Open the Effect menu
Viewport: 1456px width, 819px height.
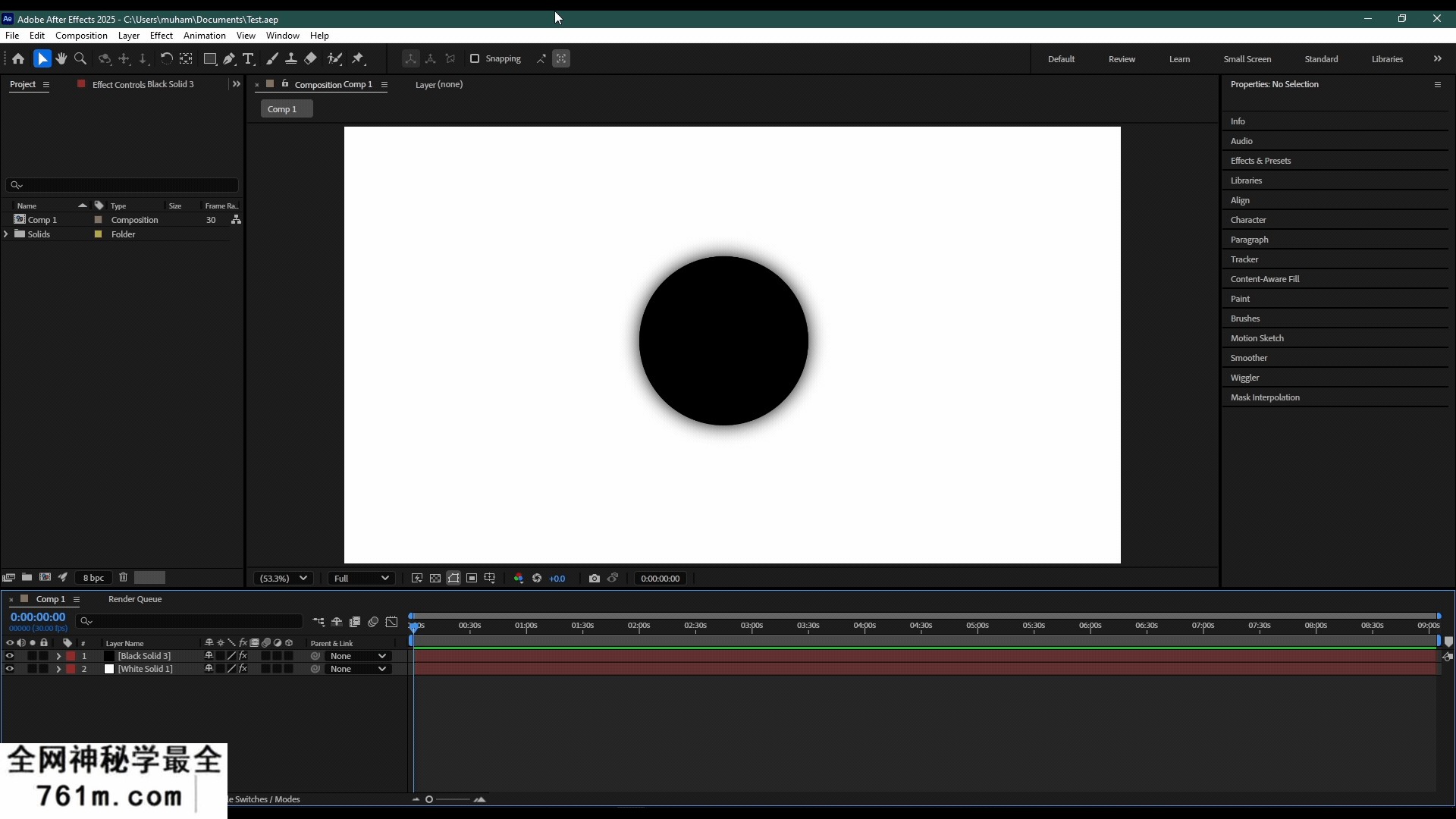162,36
